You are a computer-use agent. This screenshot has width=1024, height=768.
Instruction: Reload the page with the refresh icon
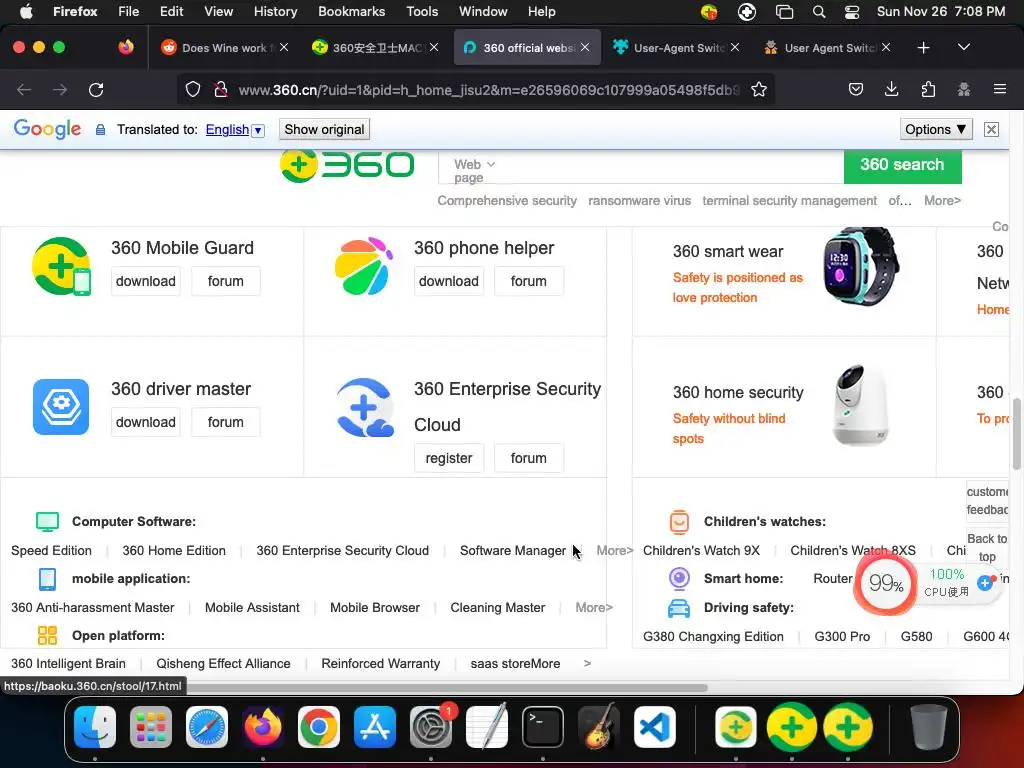coord(96,89)
